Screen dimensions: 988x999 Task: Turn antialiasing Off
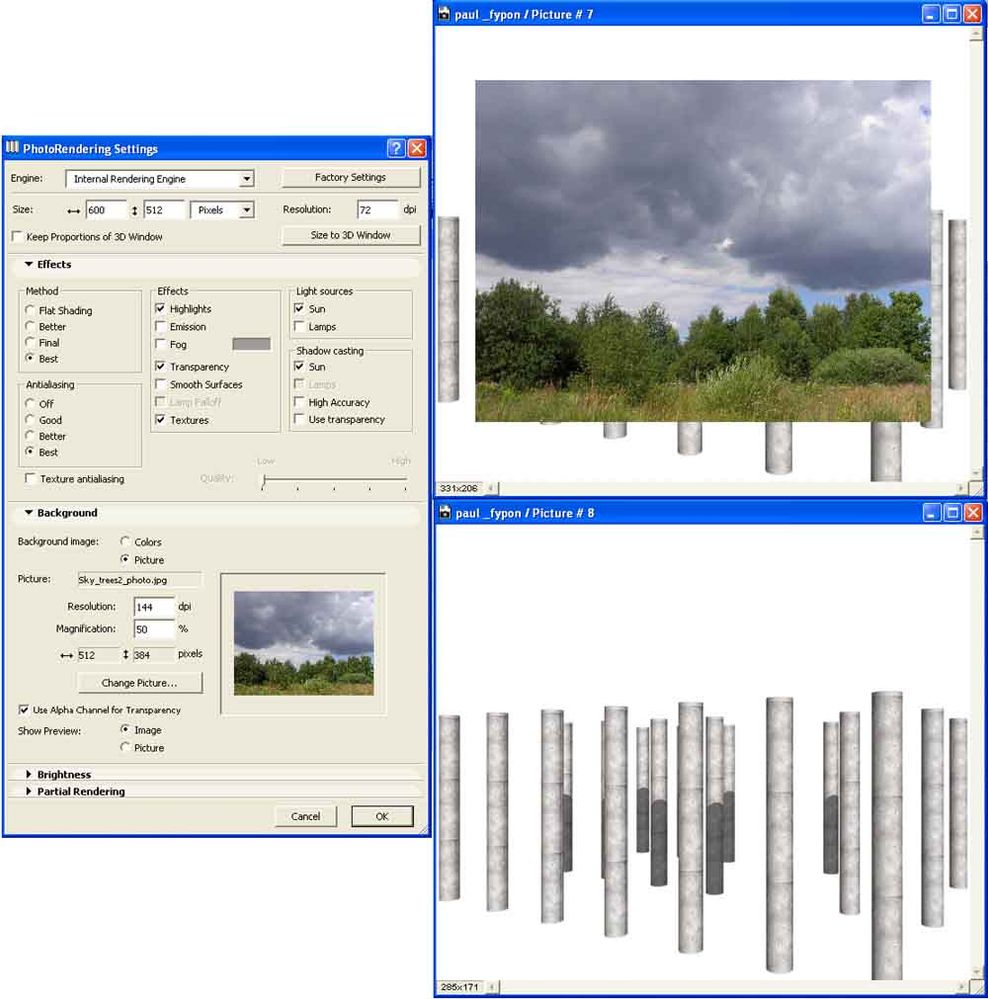(30, 403)
